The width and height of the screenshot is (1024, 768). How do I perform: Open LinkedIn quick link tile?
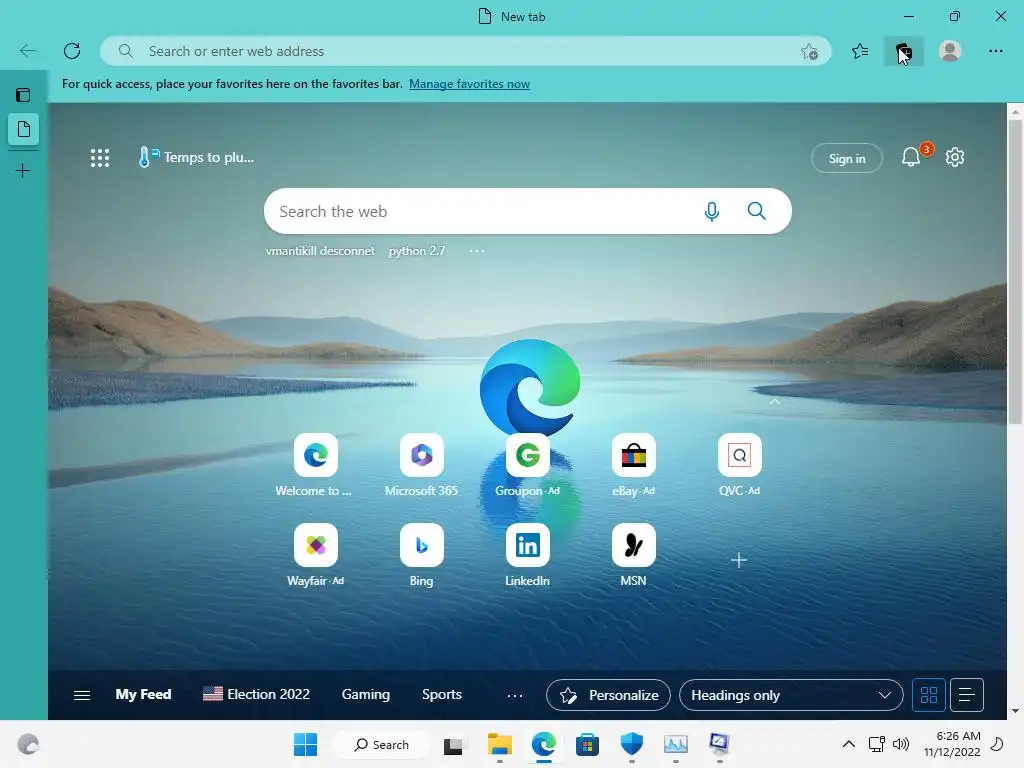point(527,555)
